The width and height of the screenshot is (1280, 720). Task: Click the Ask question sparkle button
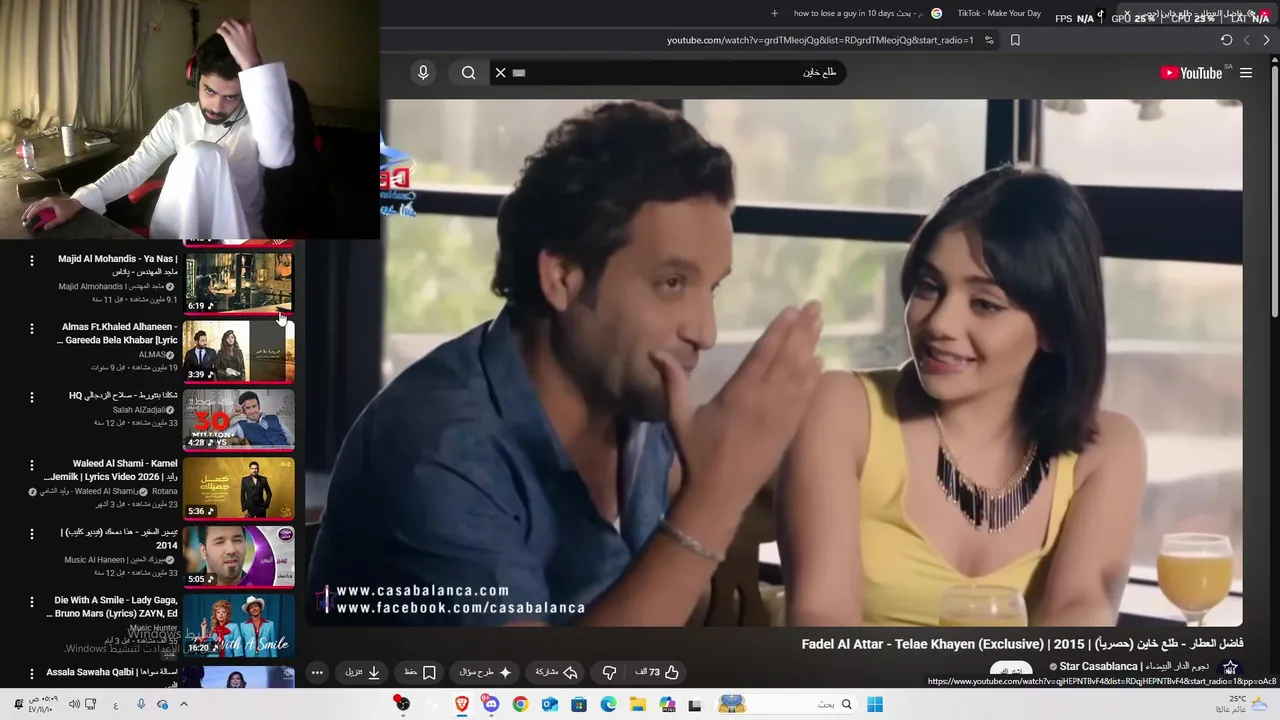click(486, 672)
